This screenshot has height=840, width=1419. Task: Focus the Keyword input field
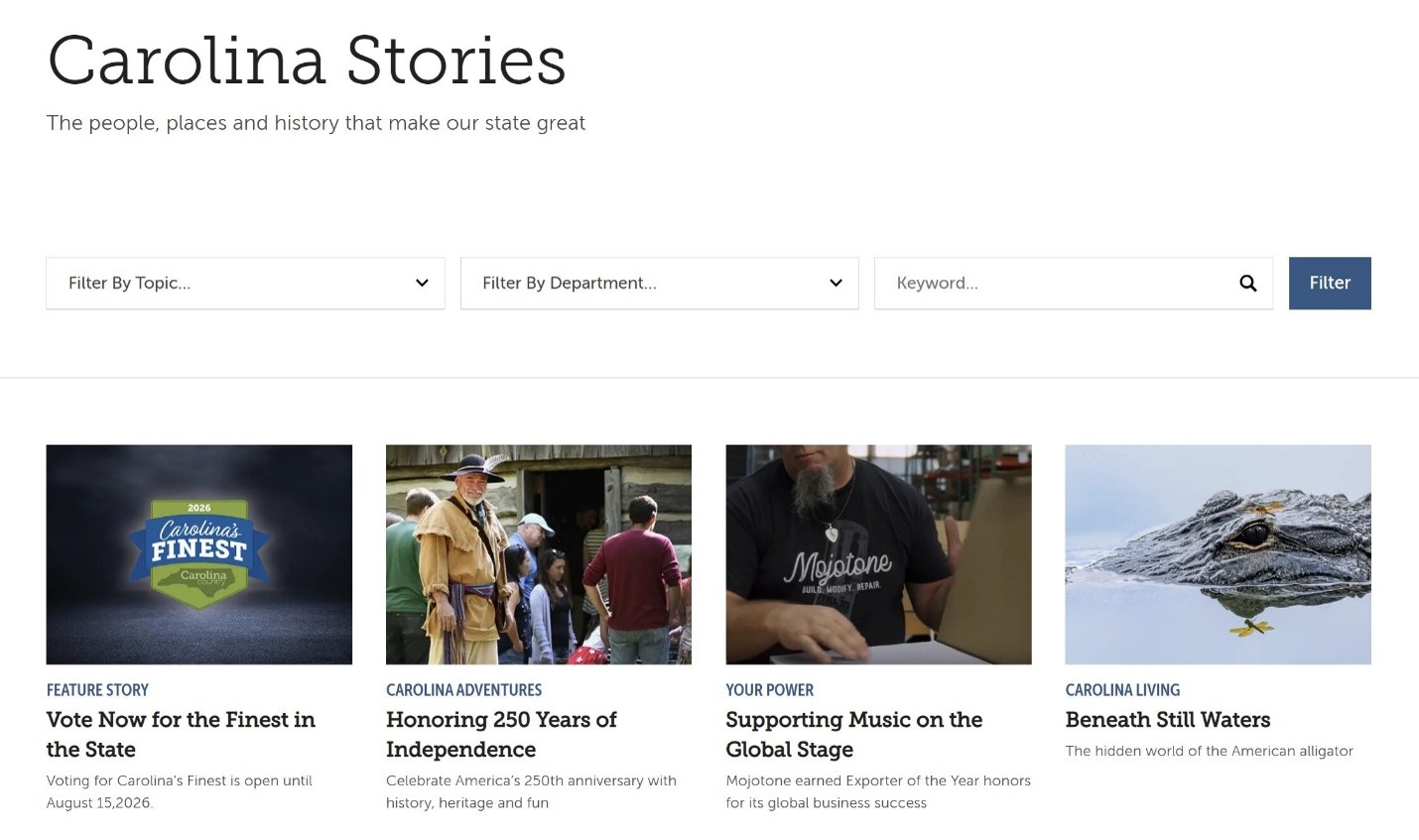(x=1074, y=284)
